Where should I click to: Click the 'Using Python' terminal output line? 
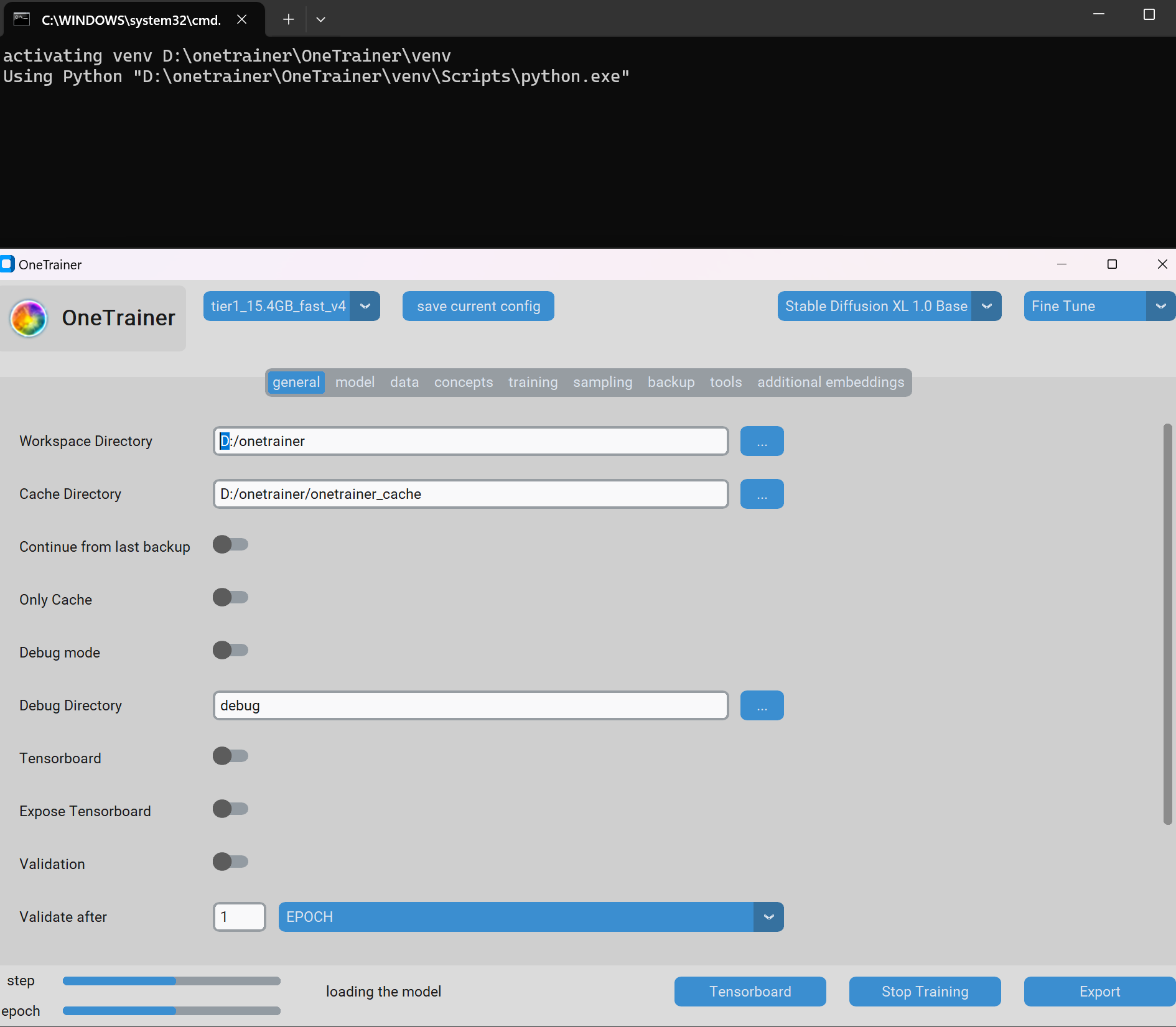pyautogui.click(x=317, y=77)
